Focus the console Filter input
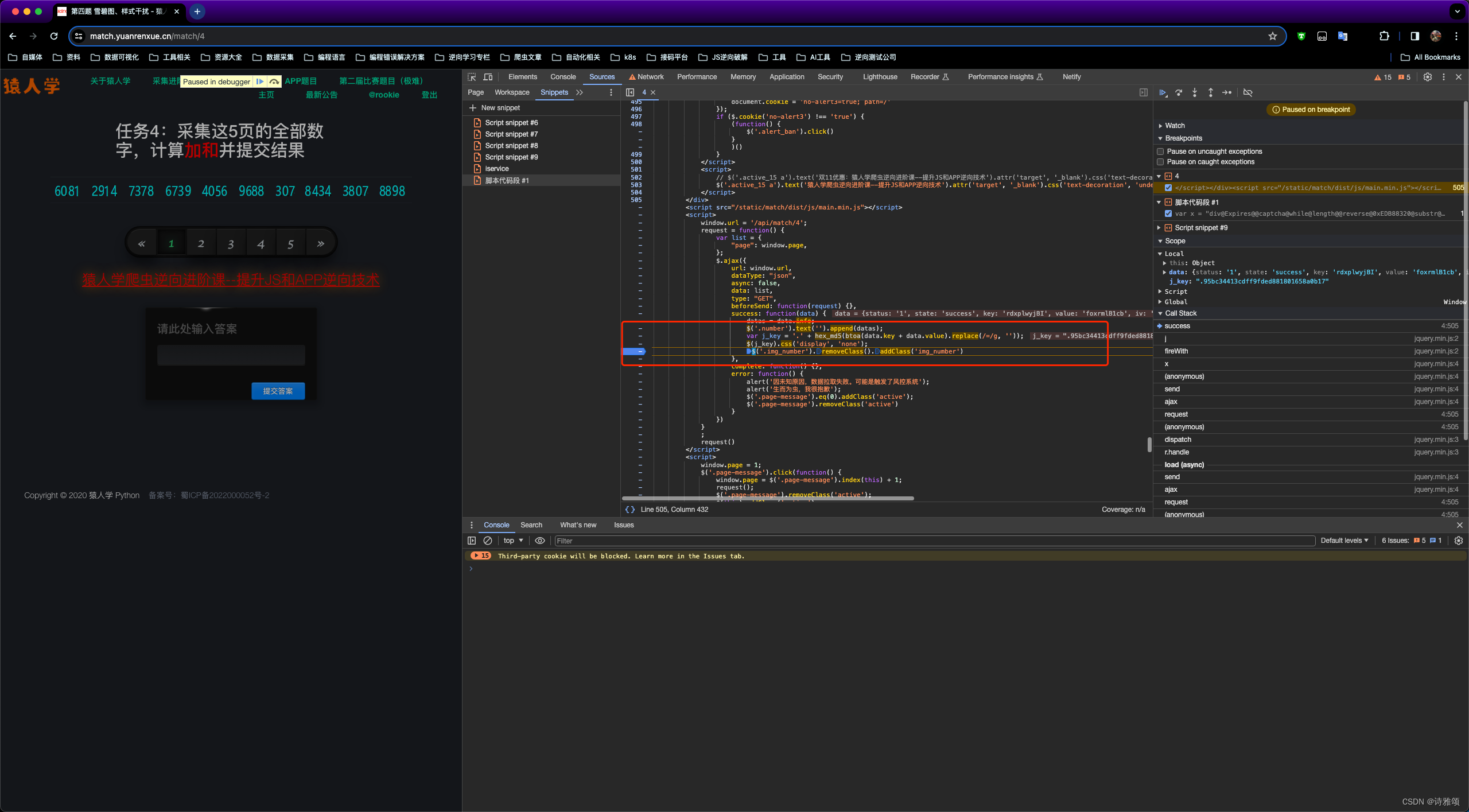The image size is (1469, 812). point(934,541)
